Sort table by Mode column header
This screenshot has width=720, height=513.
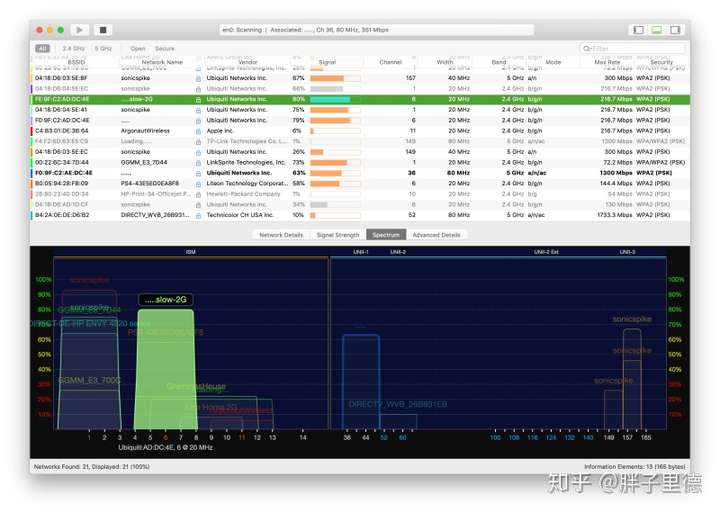click(553, 62)
